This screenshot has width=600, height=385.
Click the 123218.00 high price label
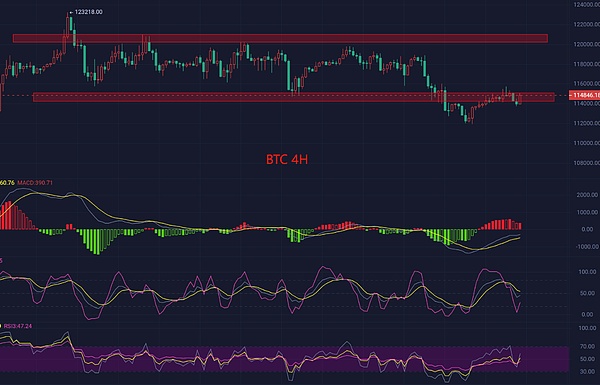[88, 12]
